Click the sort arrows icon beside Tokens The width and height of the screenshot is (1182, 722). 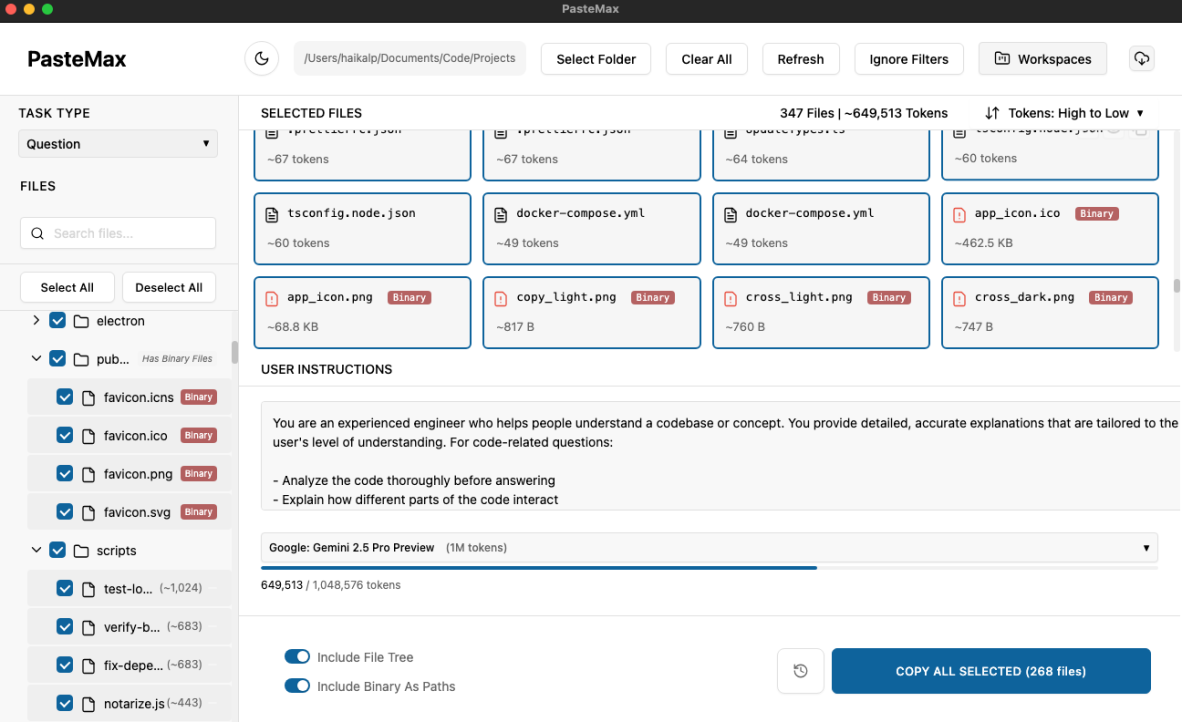pyautogui.click(x=992, y=113)
